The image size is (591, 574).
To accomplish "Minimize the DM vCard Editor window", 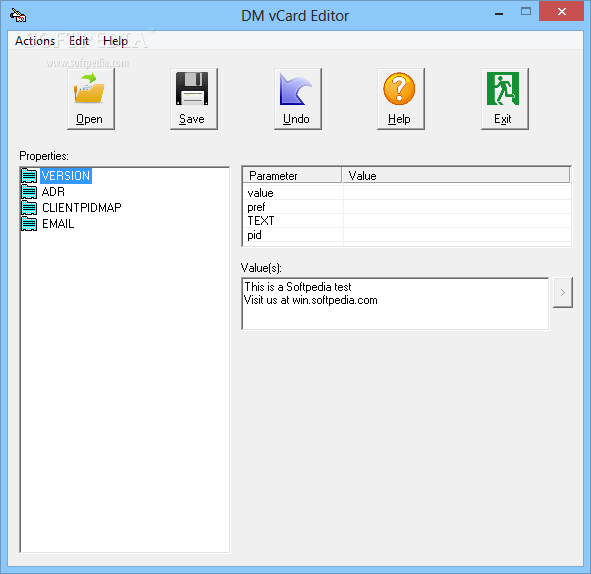I will [x=499, y=13].
